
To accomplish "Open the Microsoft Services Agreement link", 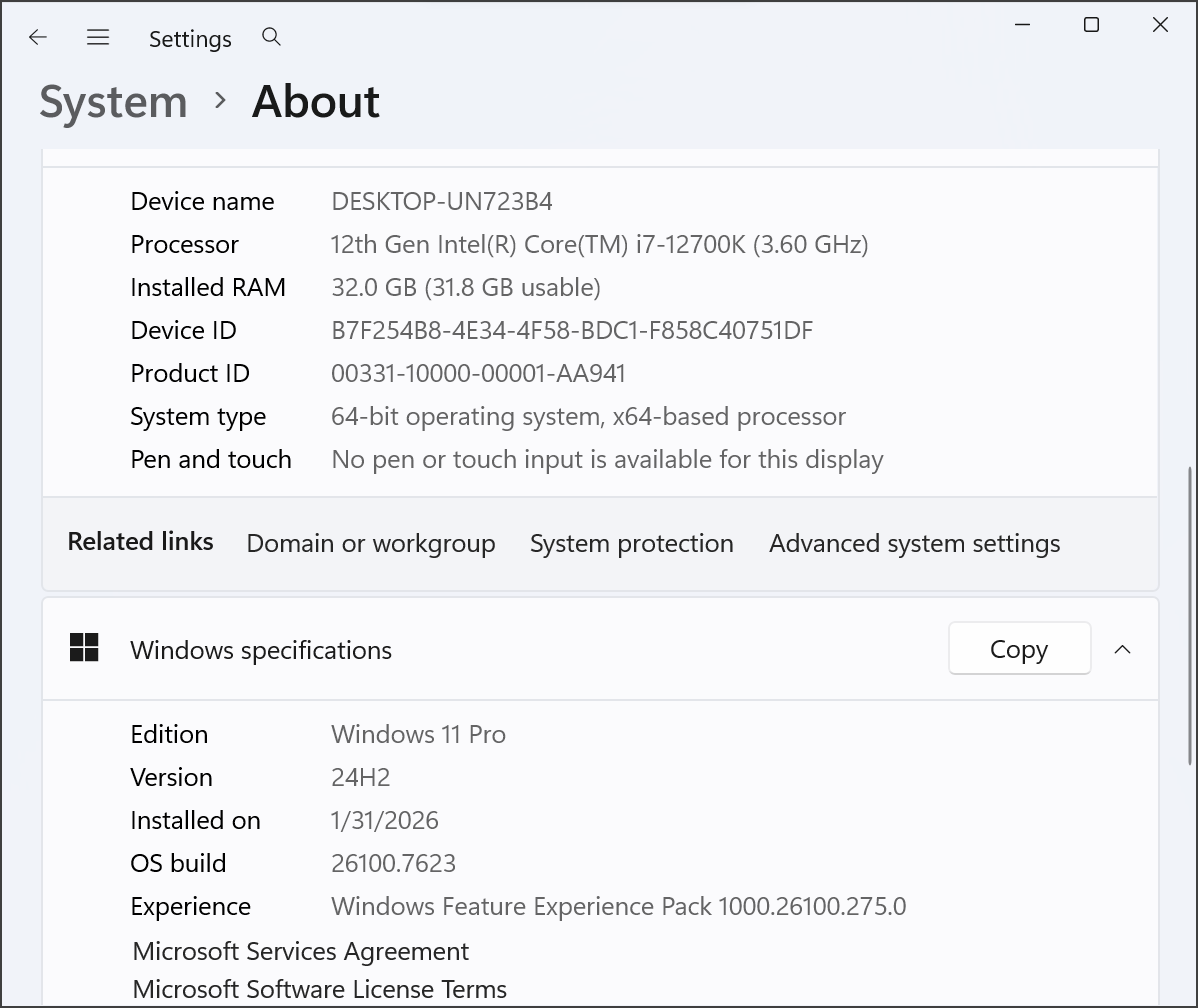I will tap(300, 950).
